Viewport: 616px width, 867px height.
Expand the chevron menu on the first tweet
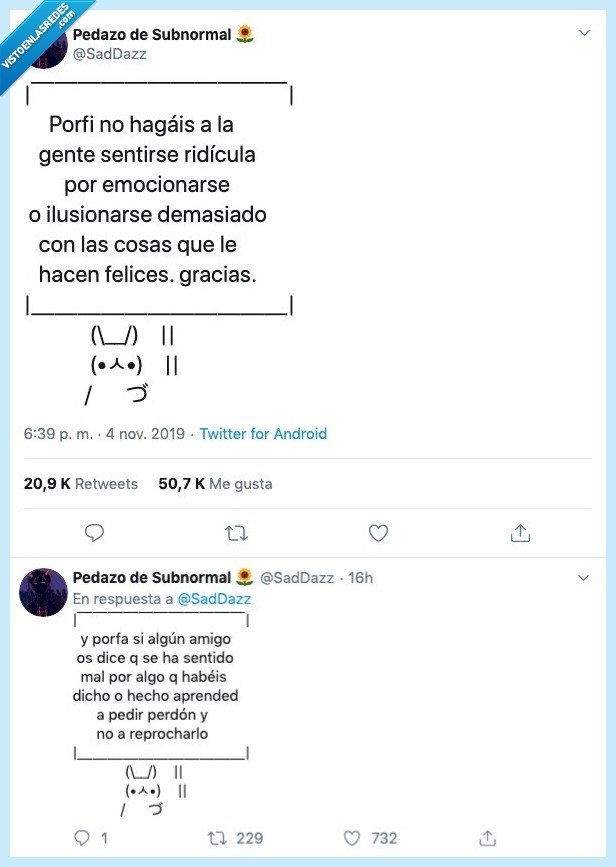click(x=584, y=32)
